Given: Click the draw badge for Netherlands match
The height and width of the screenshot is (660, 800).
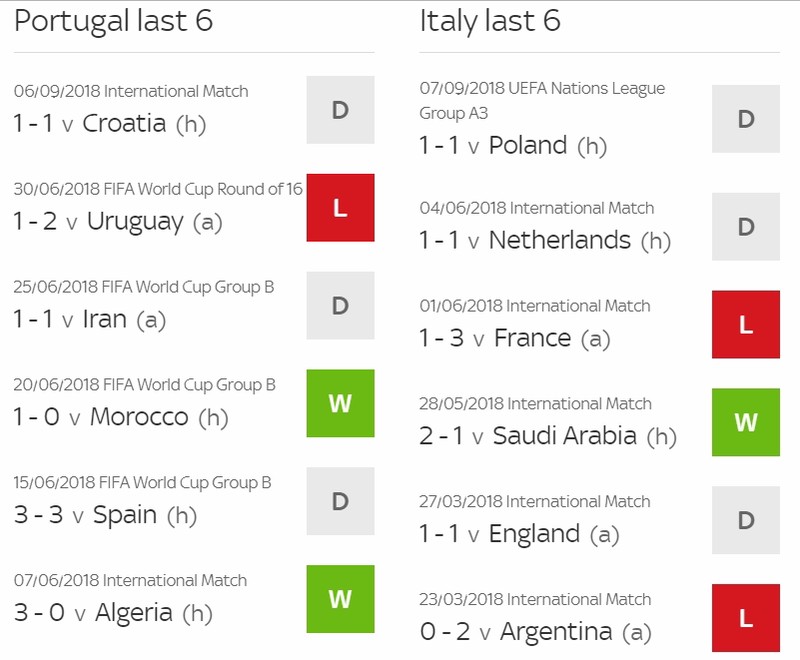Looking at the screenshot, I should (x=746, y=226).
